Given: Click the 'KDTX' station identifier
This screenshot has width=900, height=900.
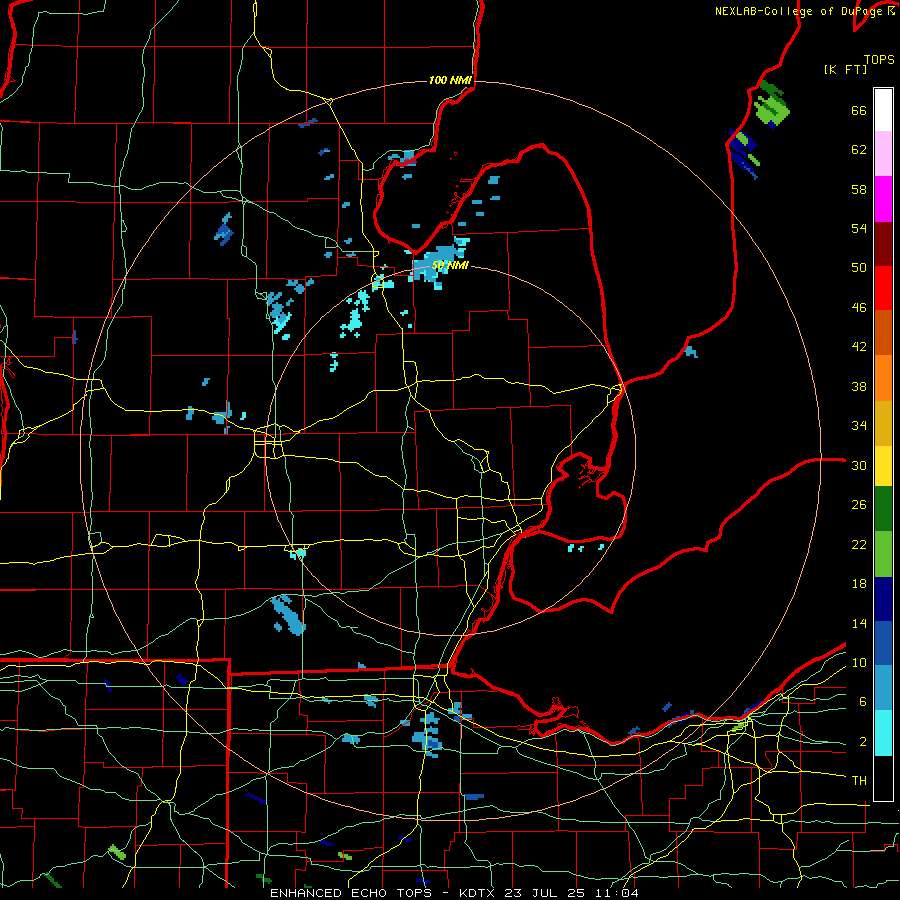Looking at the screenshot, I should [x=478, y=893].
